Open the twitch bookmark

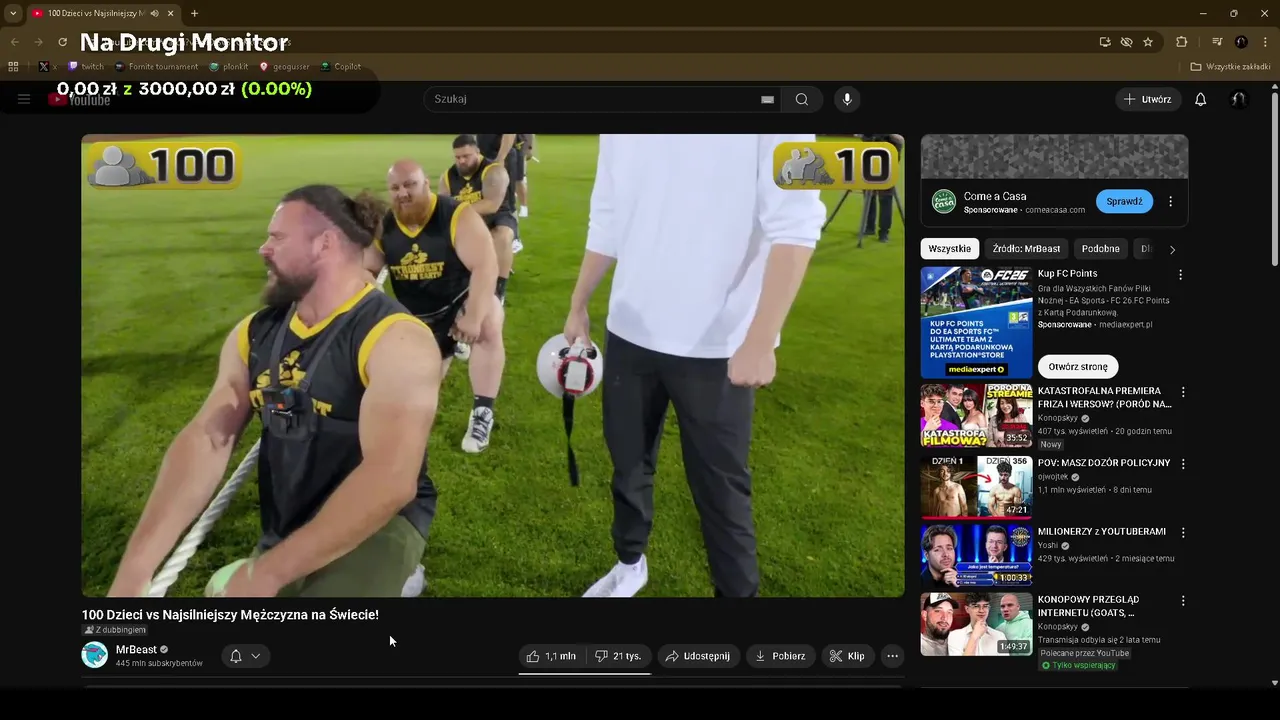(86, 67)
